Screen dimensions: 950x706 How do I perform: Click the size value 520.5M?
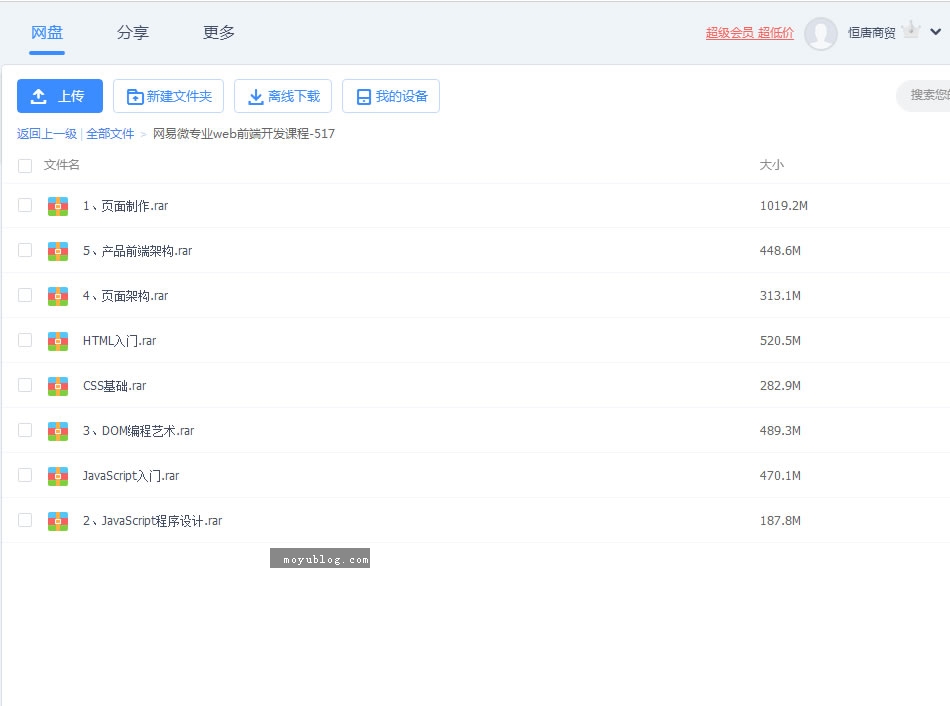click(x=780, y=341)
